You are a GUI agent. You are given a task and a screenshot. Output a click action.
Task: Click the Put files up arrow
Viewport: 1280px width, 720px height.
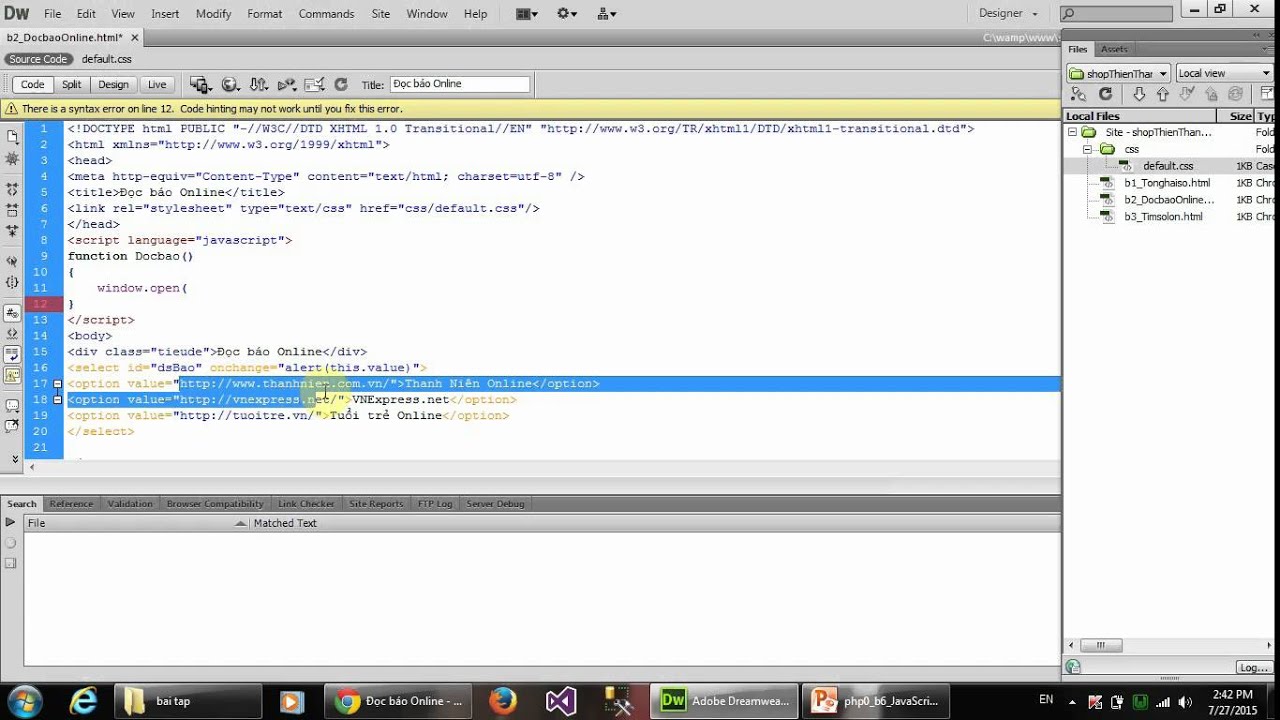point(1162,94)
